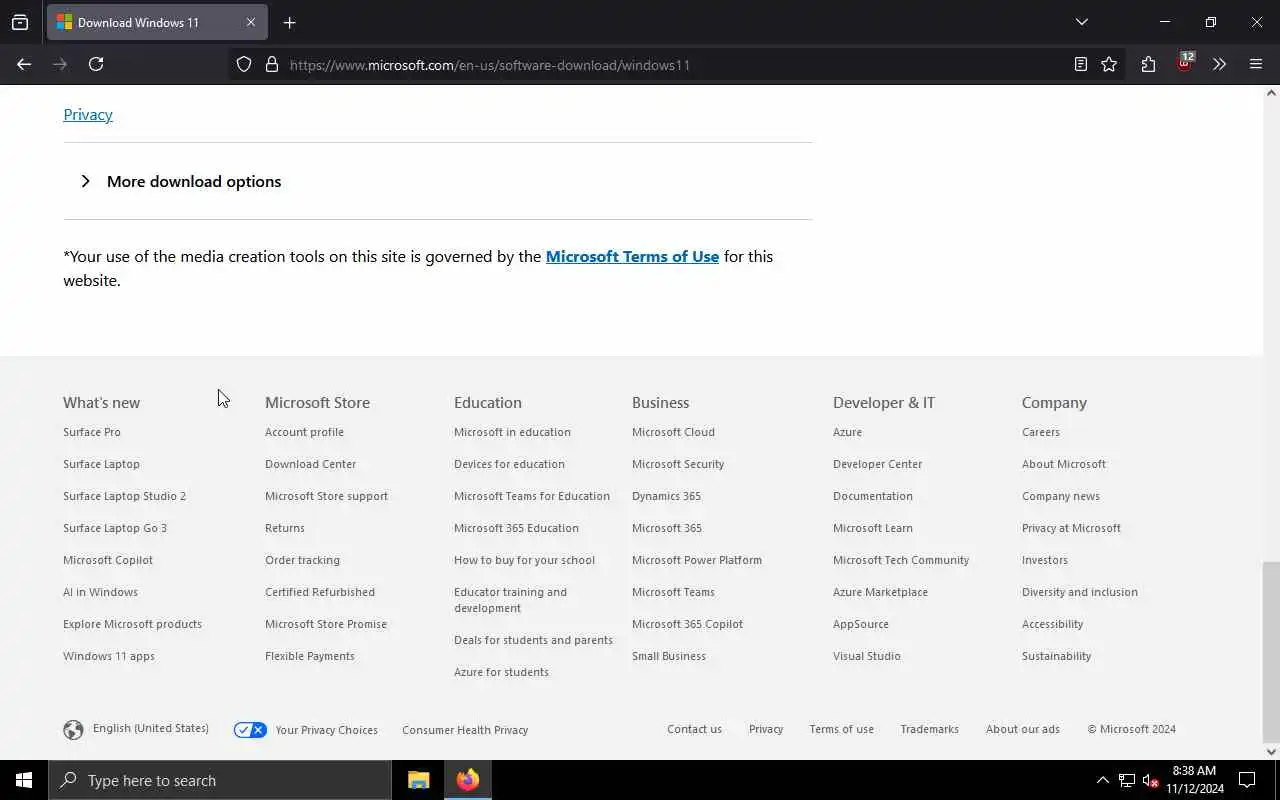
Task: Click the muted volume tray icon
Action: (1149, 780)
